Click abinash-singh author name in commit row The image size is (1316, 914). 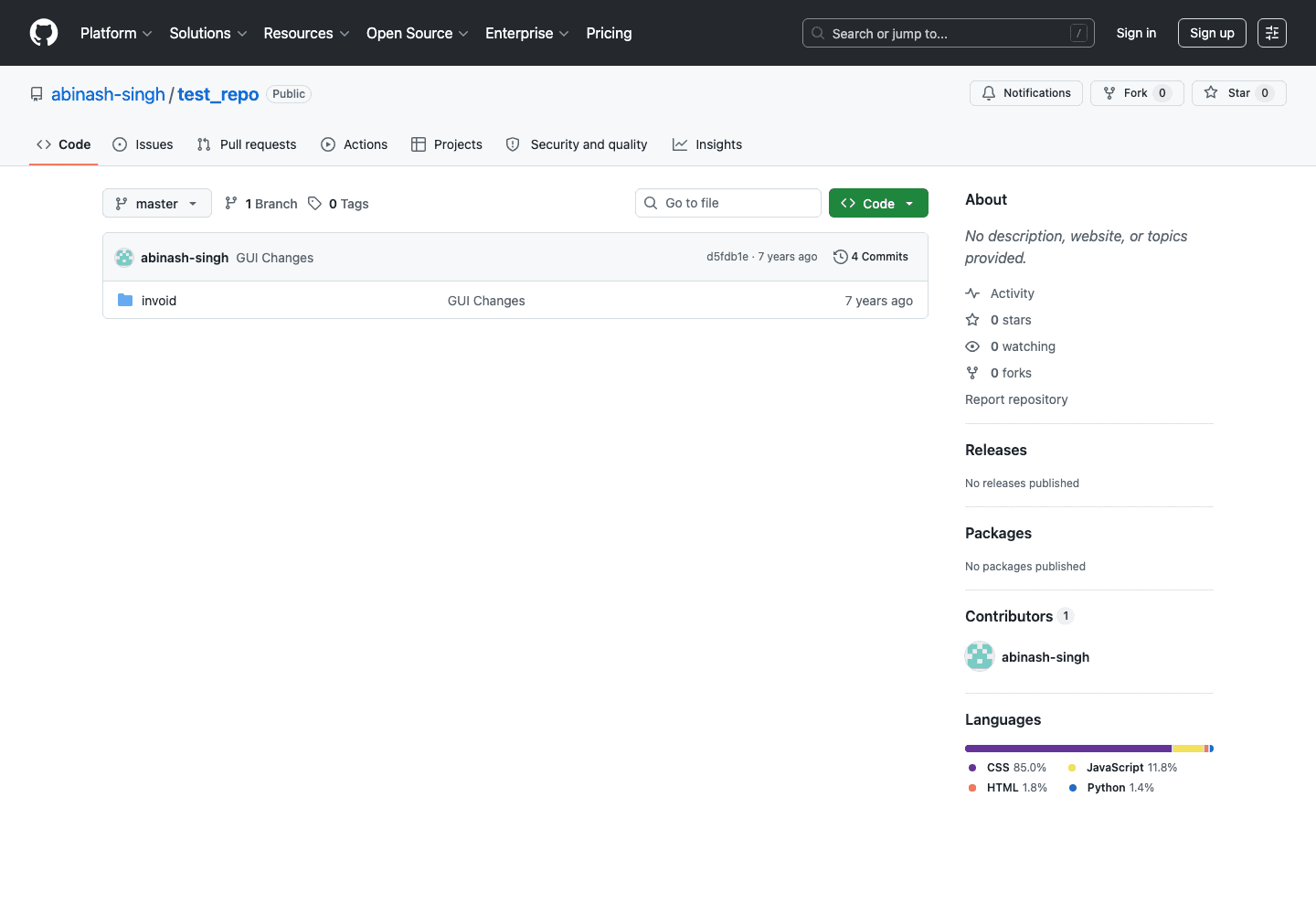(x=185, y=258)
